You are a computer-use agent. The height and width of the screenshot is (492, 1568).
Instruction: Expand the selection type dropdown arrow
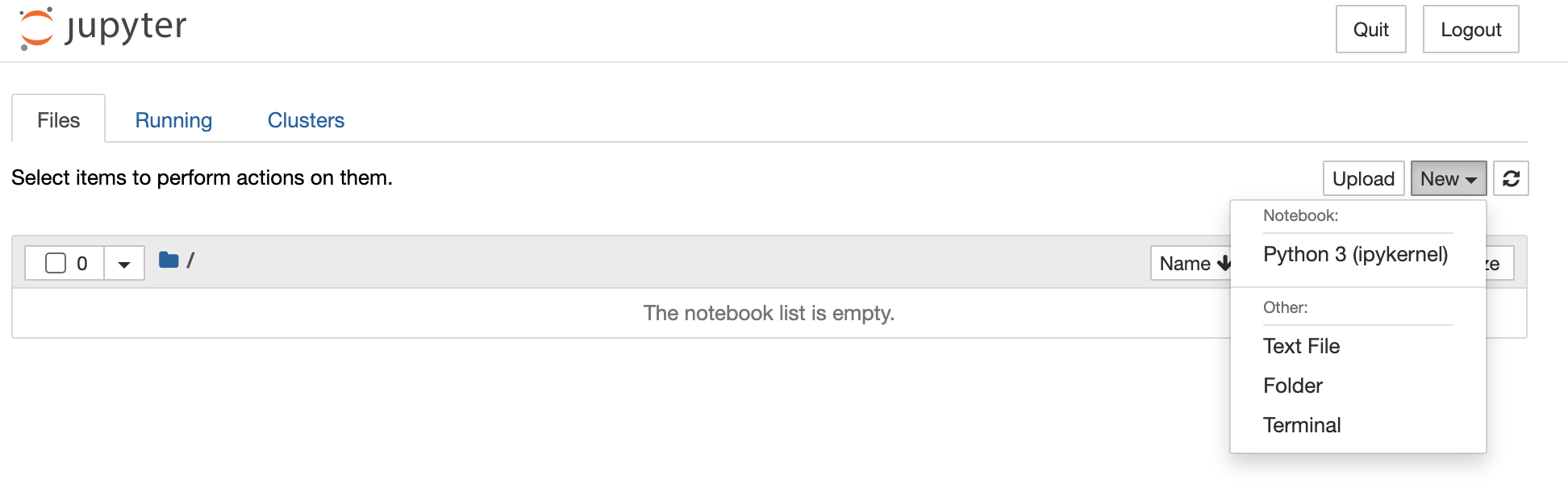(123, 262)
